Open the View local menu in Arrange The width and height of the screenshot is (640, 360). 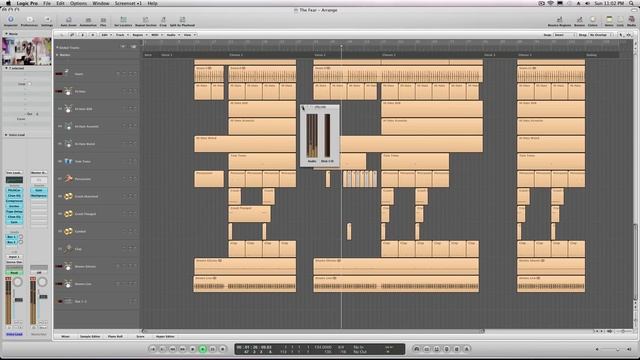[x=189, y=35]
